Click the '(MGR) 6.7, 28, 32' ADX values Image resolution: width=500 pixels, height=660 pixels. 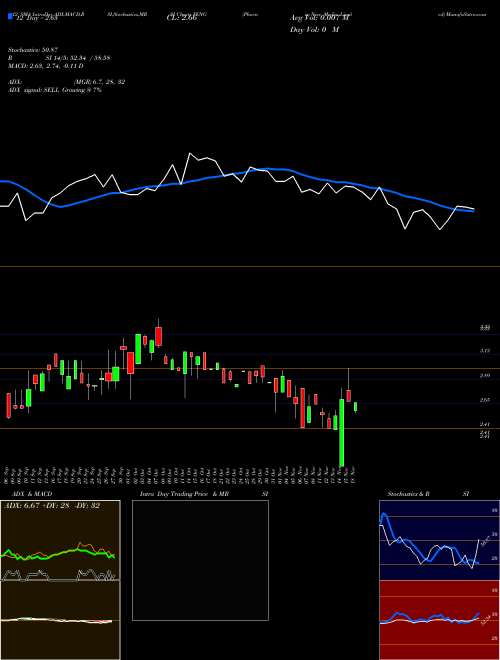[99, 82]
